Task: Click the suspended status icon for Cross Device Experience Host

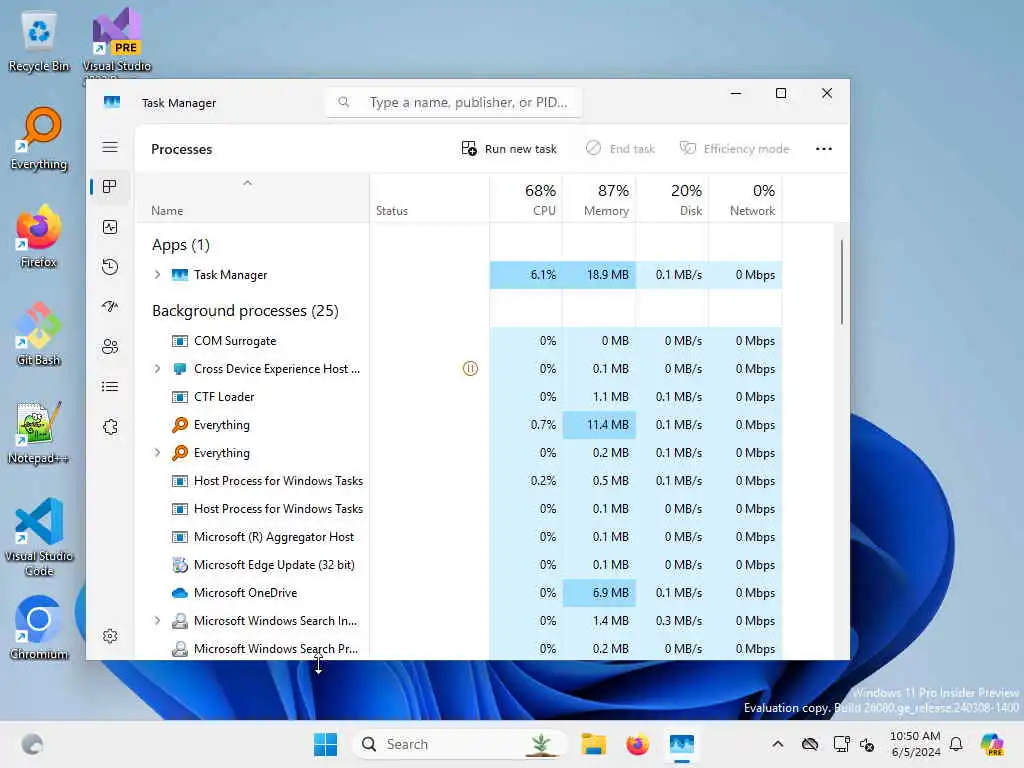Action: [x=470, y=369]
